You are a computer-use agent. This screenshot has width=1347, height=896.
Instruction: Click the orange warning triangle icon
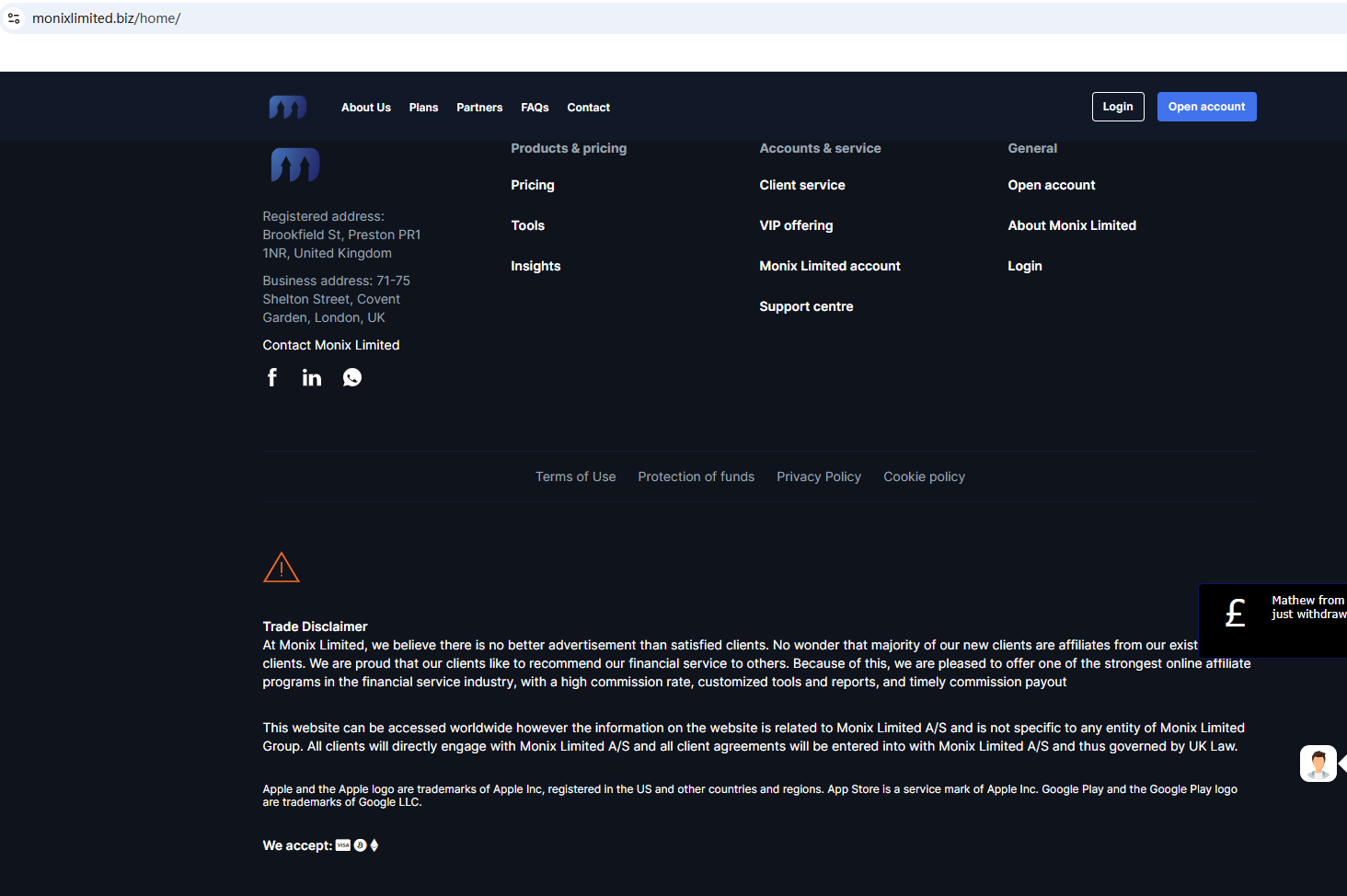pos(282,568)
